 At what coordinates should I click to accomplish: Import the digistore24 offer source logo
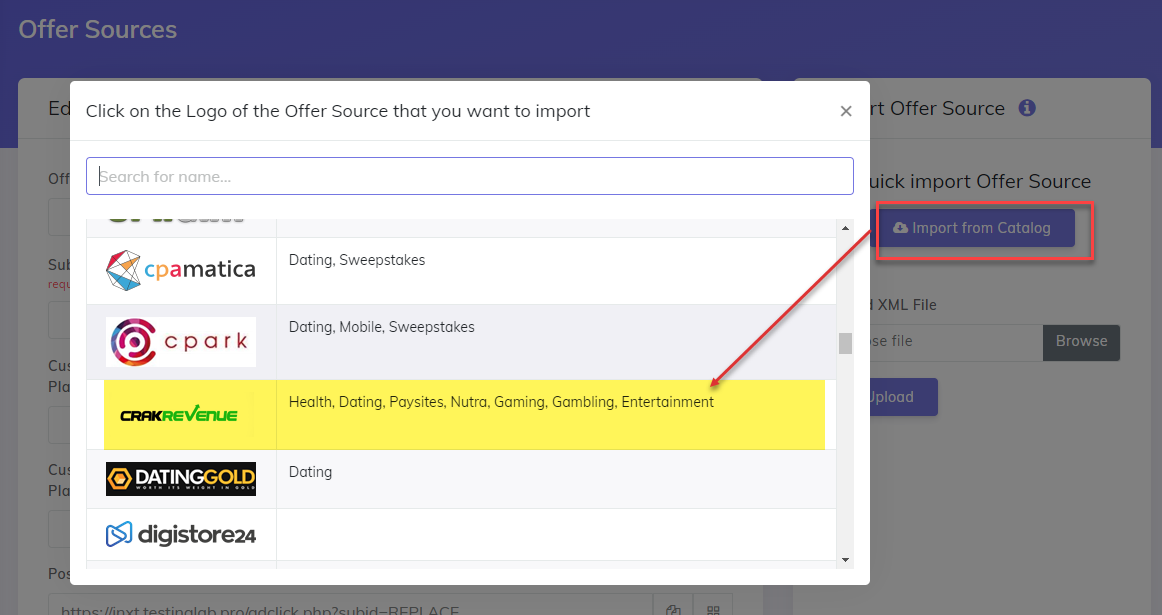coord(181,535)
